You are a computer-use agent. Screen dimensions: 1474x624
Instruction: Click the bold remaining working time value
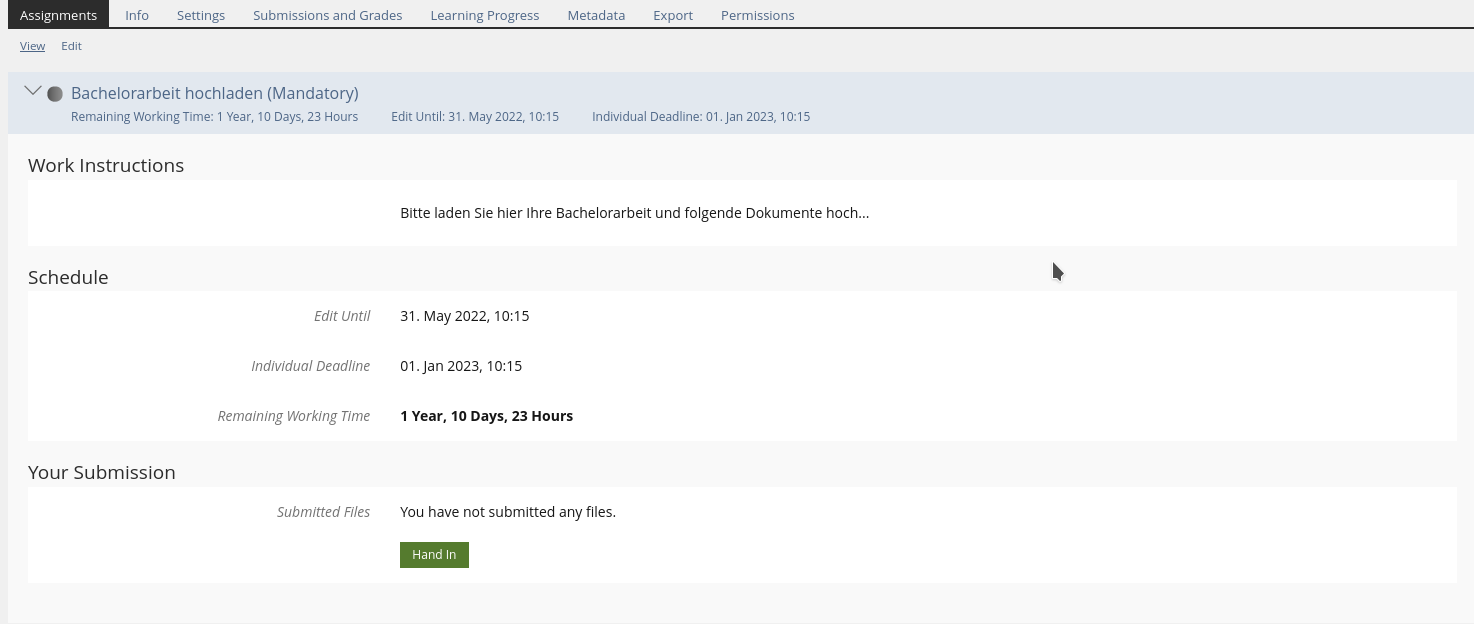pyautogui.click(x=486, y=416)
